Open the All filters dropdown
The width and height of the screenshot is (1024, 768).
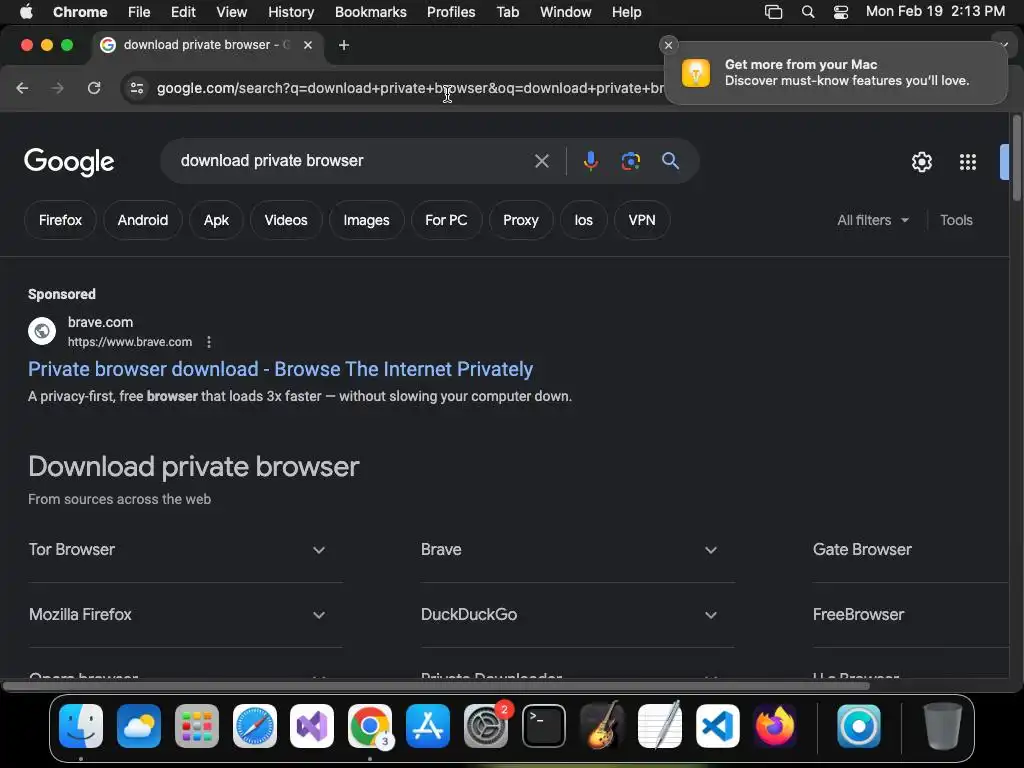(x=873, y=220)
